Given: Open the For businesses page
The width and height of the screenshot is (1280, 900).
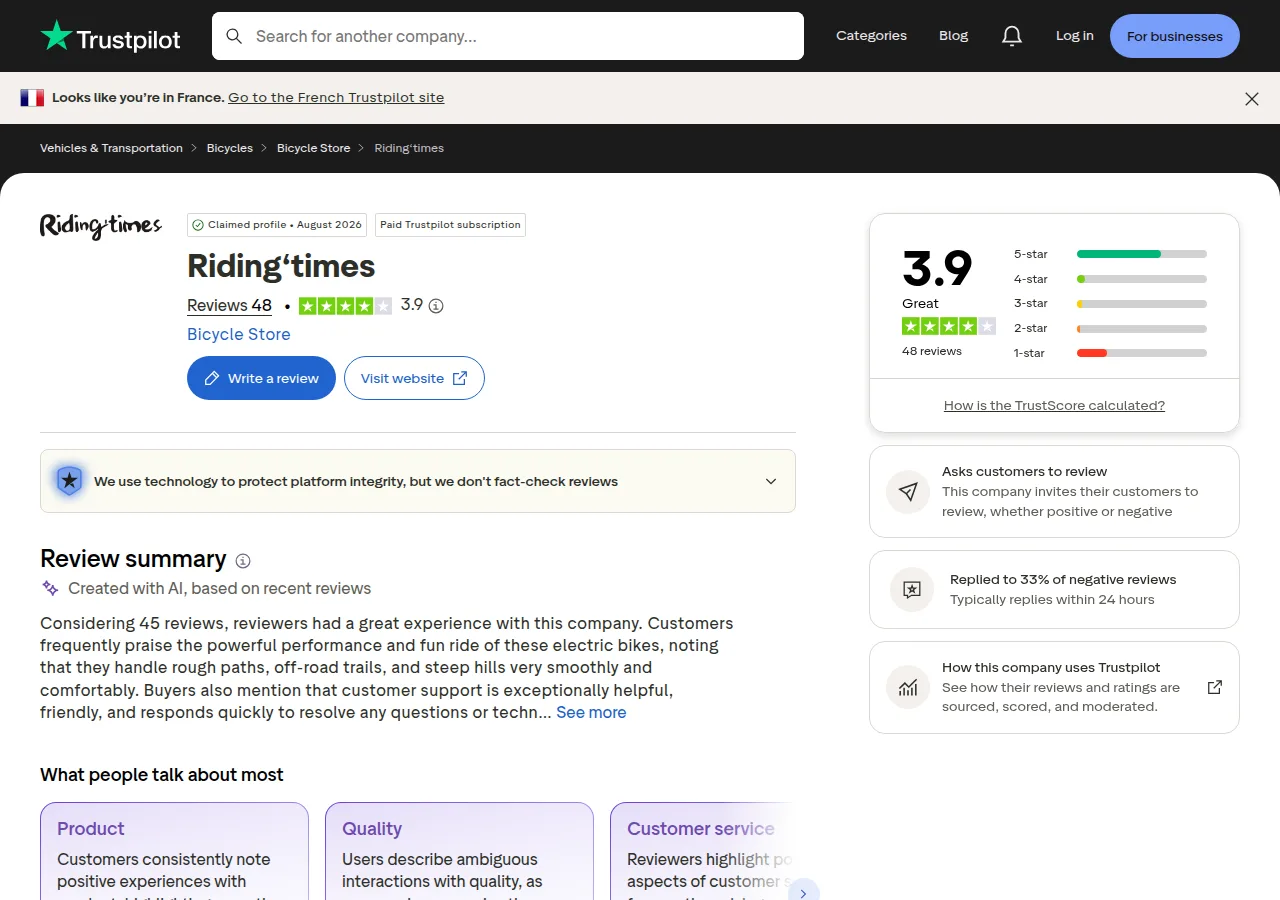Looking at the screenshot, I should coord(1175,36).
